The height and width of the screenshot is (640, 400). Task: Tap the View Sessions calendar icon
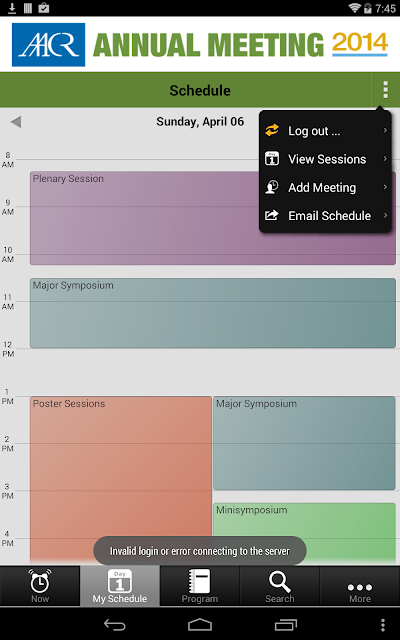click(x=272, y=159)
